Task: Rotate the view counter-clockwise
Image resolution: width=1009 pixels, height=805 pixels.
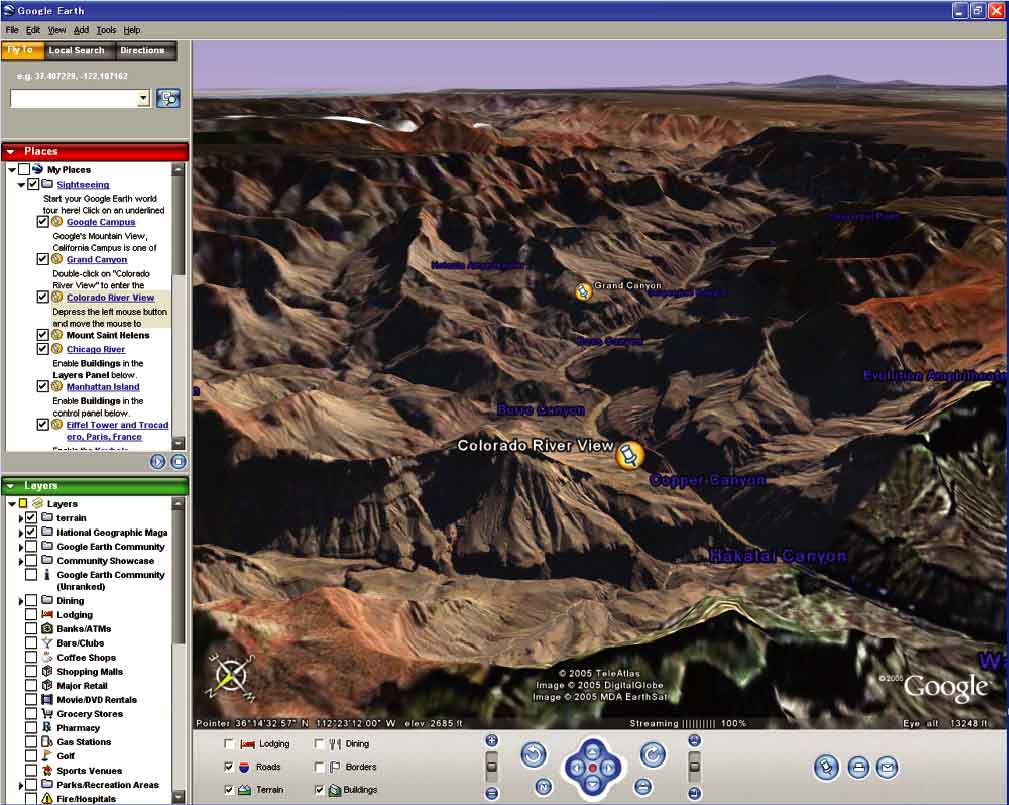Action: pyautogui.click(x=533, y=754)
